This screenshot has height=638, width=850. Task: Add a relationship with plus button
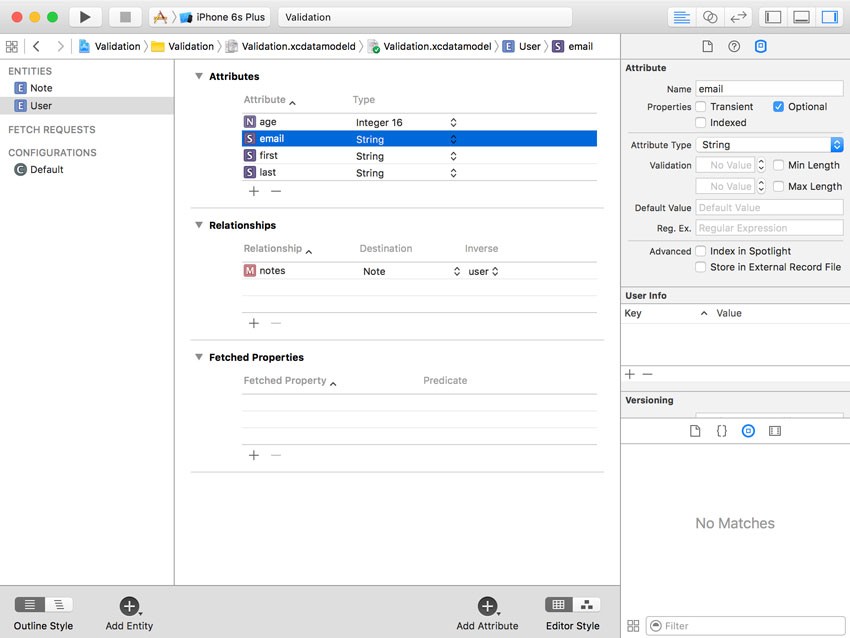[x=254, y=324]
